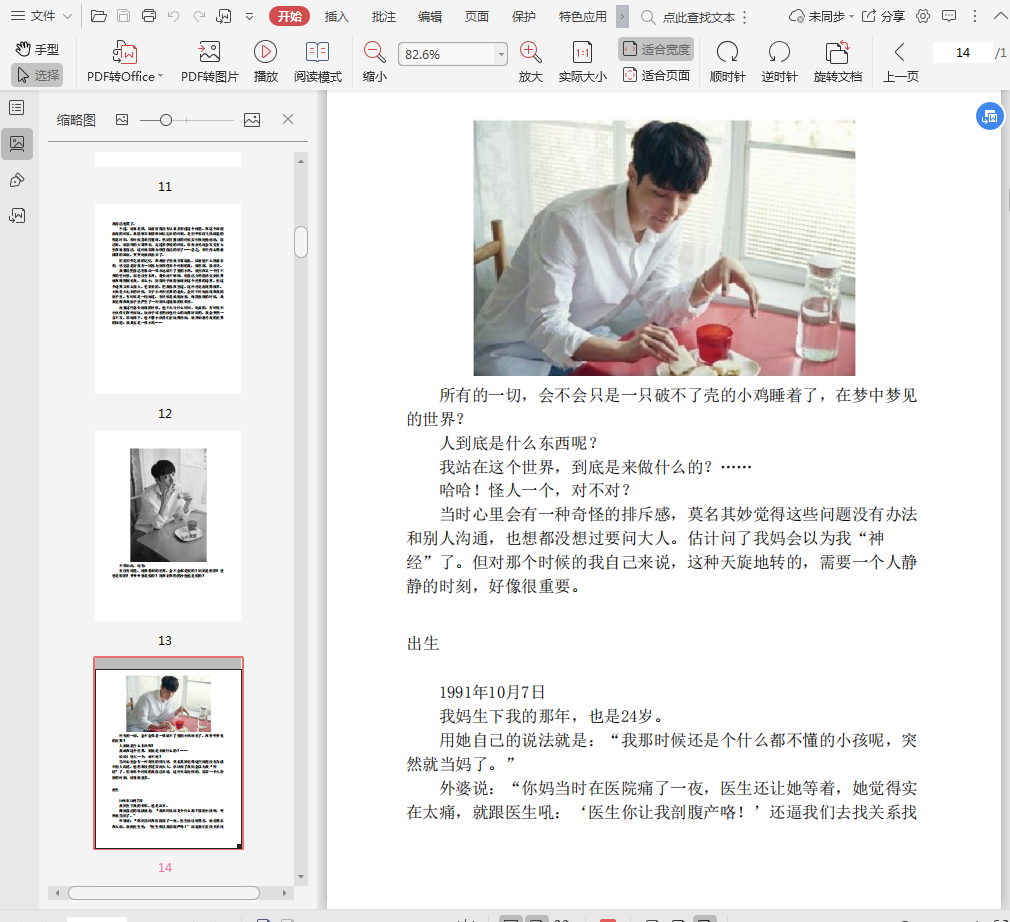Screen dimensions: 1010x922
Task: Select page 13 thumbnail
Action: pos(168,526)
